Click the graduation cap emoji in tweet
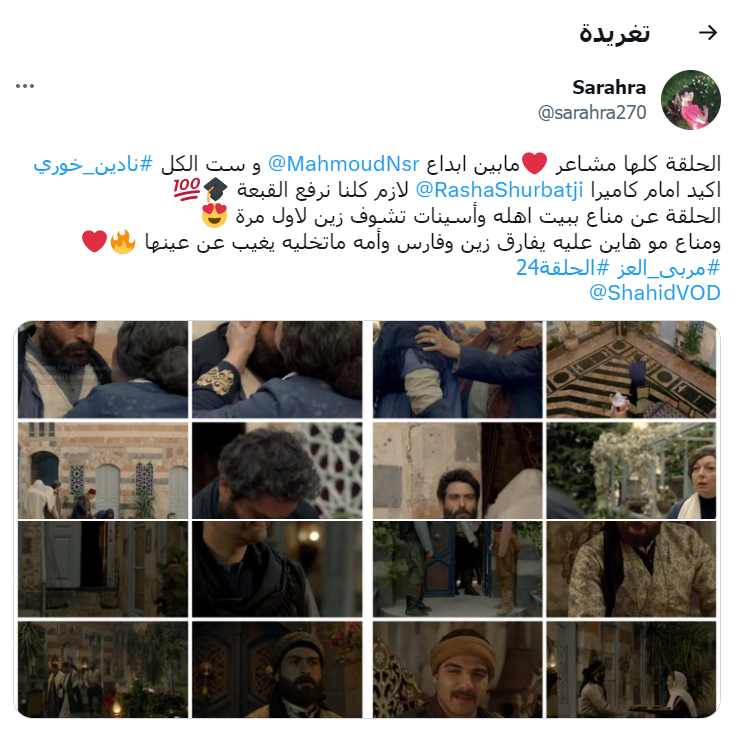Screen dimensions: 741x736 [215, 190]
